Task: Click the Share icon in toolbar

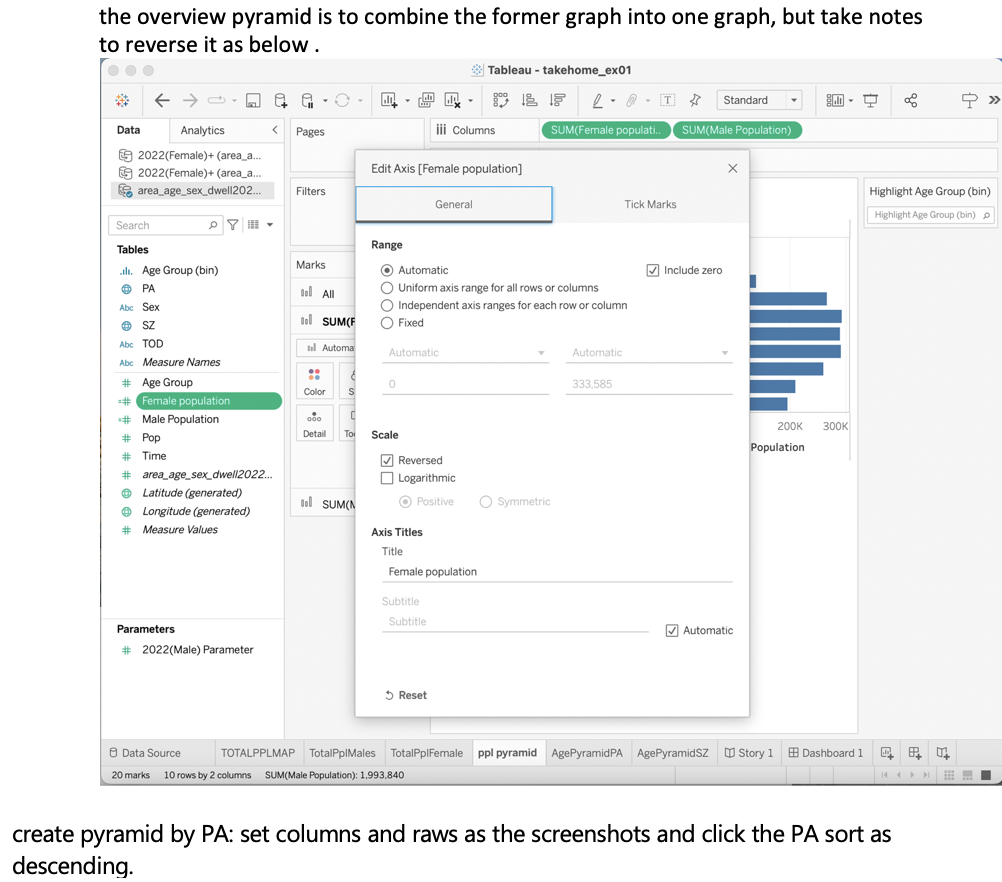Action: coord(911,100)
